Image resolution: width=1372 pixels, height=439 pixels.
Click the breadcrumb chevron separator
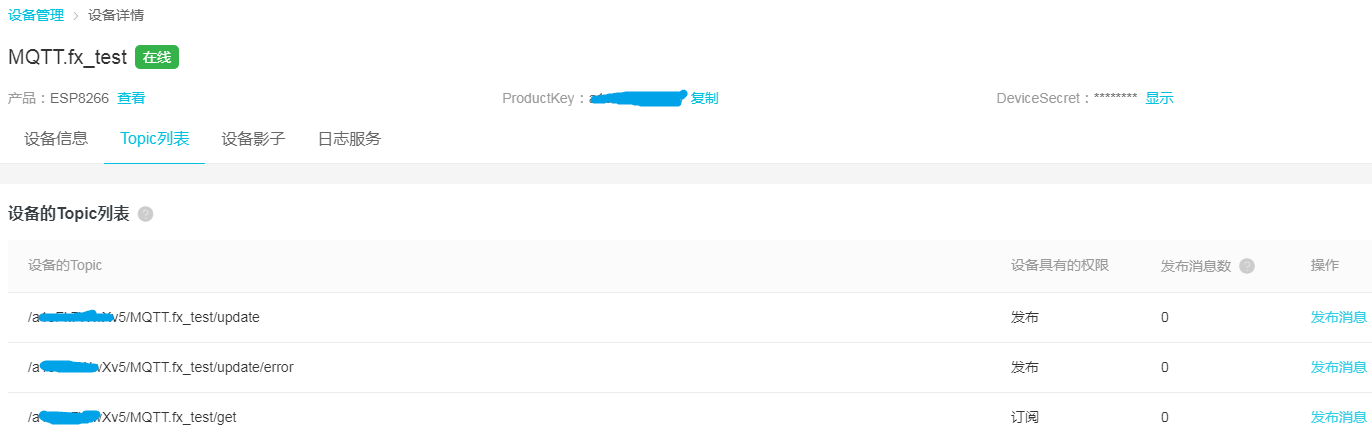coord(76,16)
